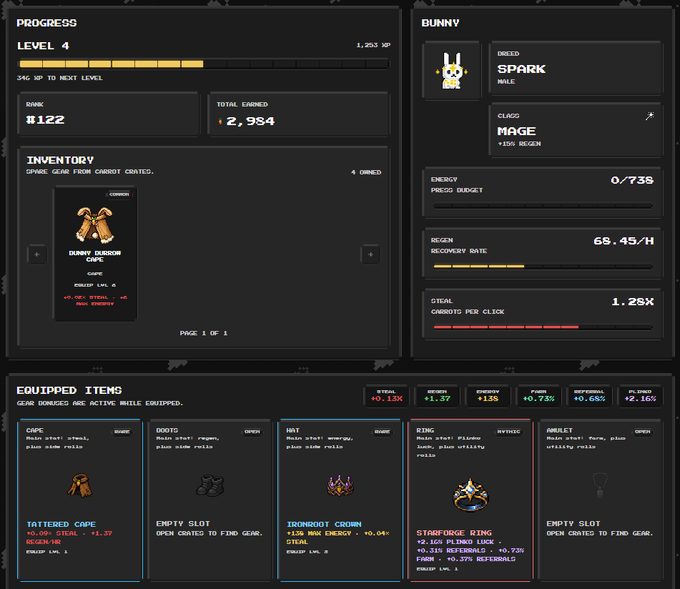Select the Boots empty slot card
Image resolution: width=680 pixels, height=589 pixels.
(210, 500)
